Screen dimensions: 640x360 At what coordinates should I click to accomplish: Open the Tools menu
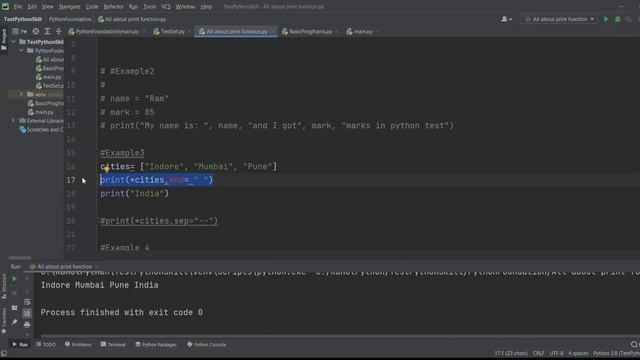pyautogui.click(x=149, y=7)
